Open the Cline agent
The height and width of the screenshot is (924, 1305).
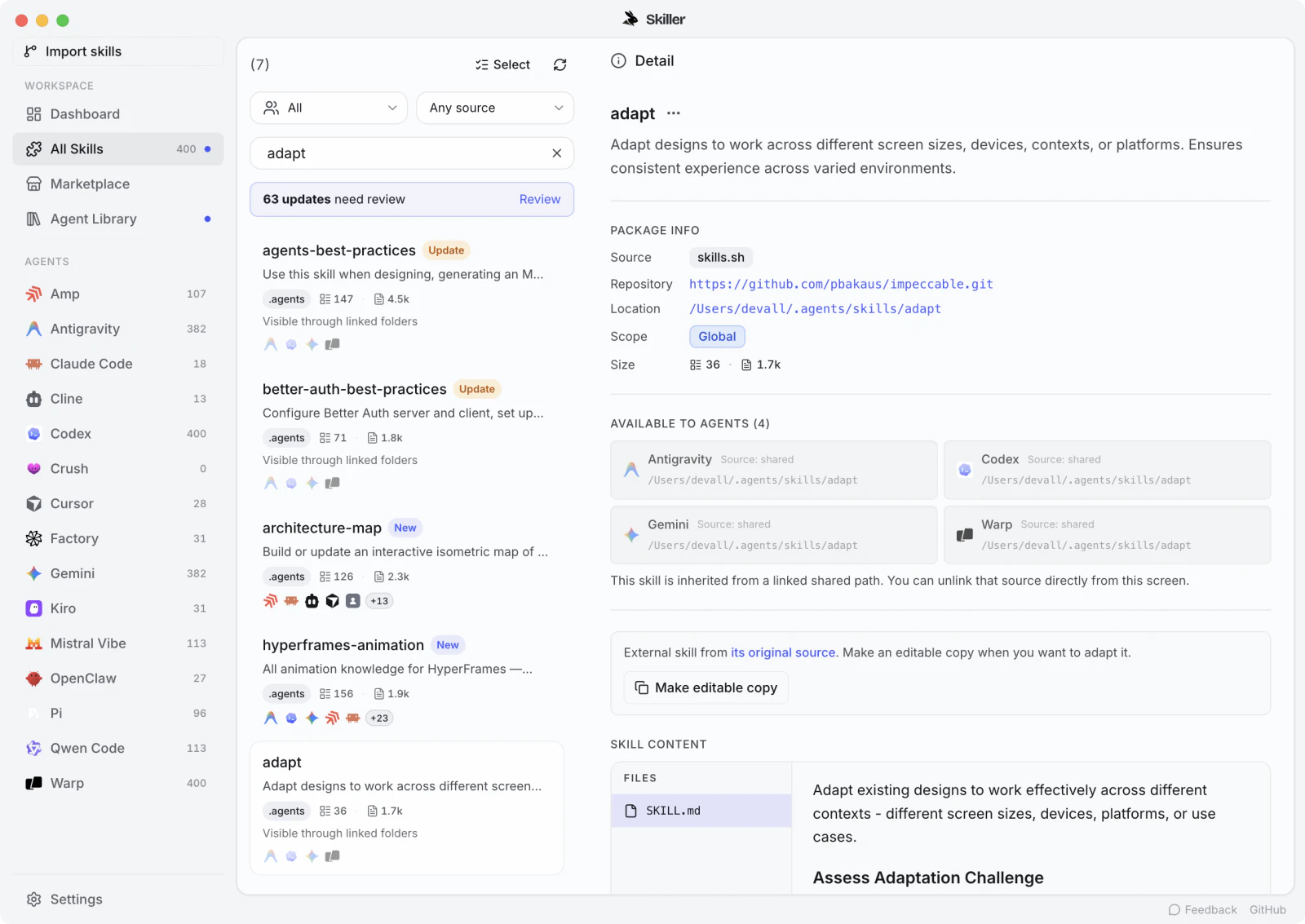(x=118, y=399)
